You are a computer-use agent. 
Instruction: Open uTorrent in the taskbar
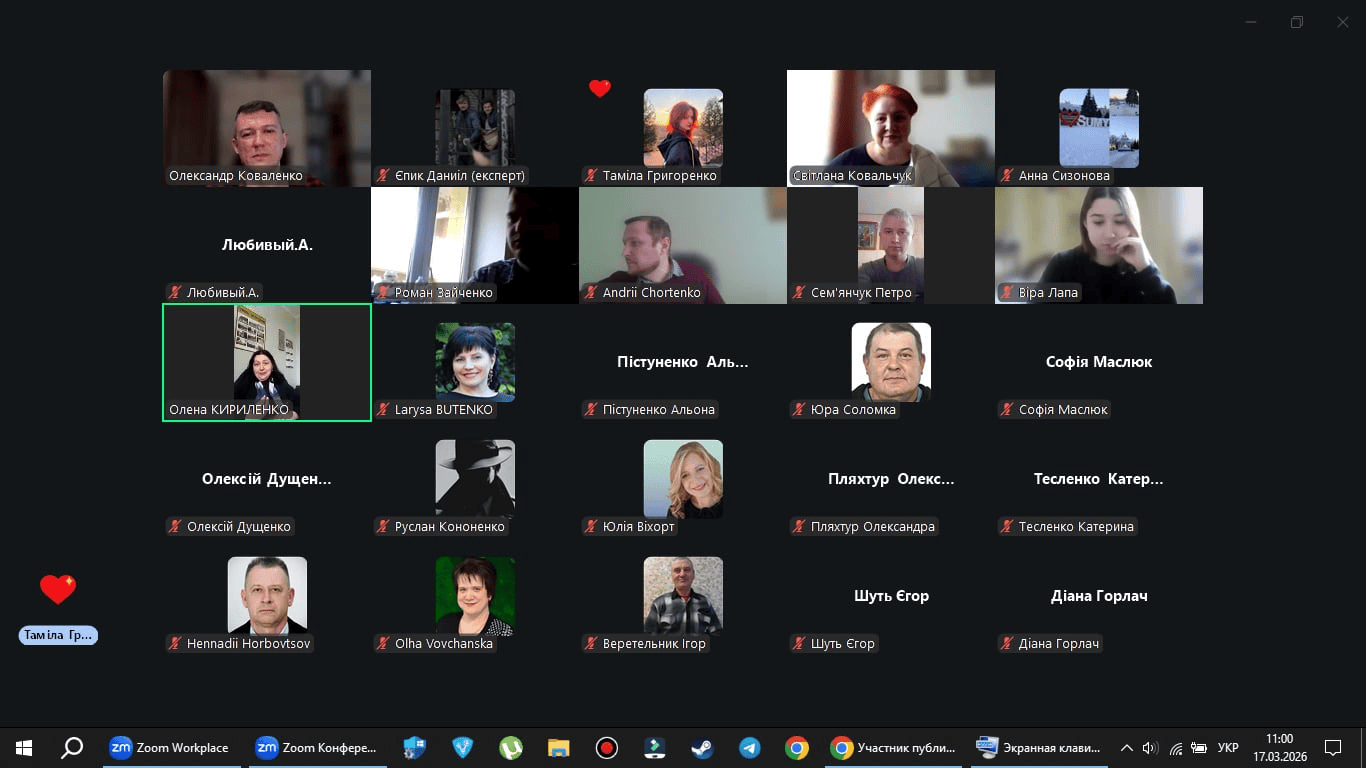point(511,748)
